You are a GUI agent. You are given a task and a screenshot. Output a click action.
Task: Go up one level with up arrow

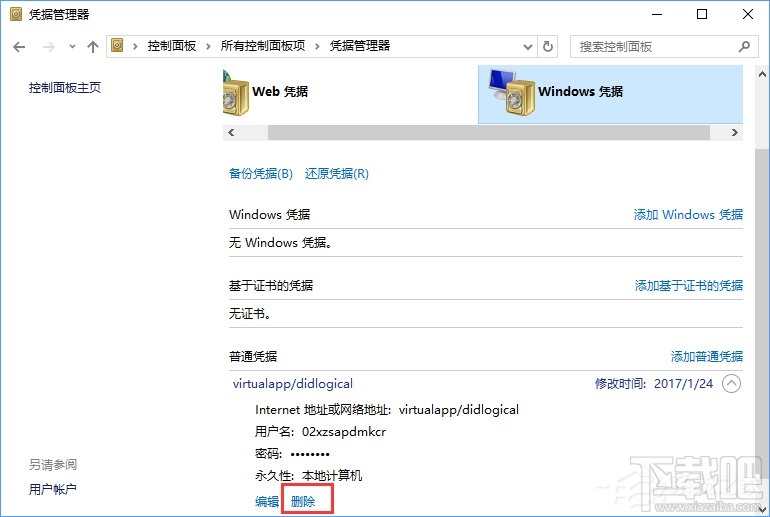pos(93,47)
